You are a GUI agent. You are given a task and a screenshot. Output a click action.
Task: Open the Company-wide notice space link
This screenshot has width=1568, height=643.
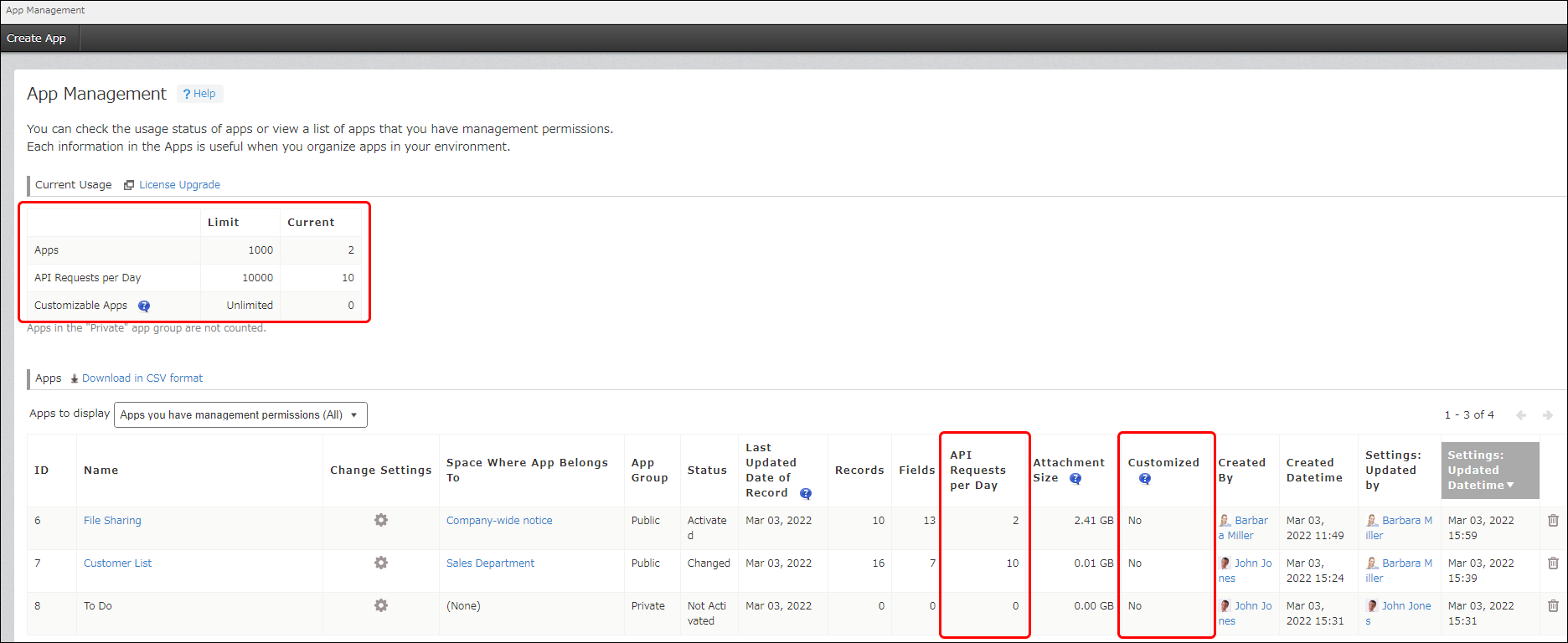coord(499,521)
